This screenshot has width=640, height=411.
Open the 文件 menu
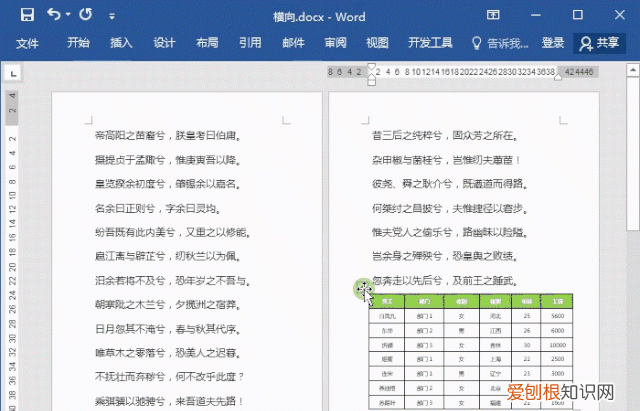point(27,43)
